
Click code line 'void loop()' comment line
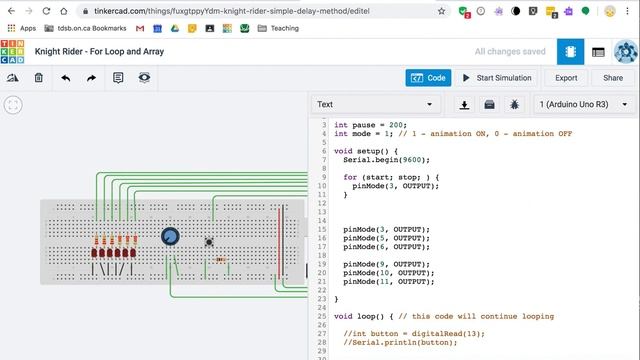tap(444, 316)
